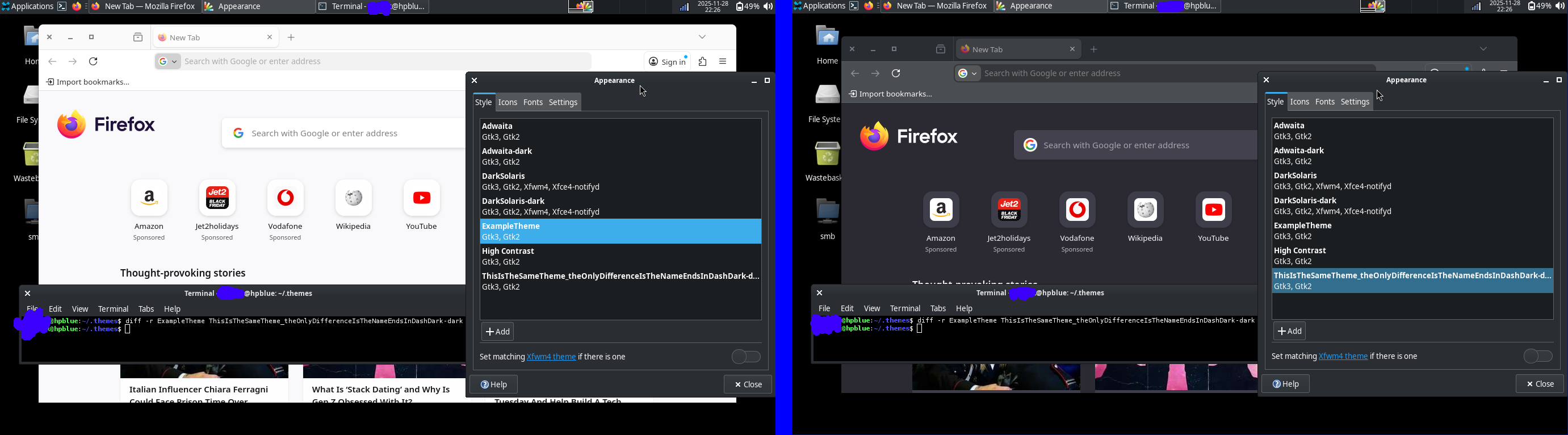Switch to Settings tab in right Appearance dialog

[1356, 102]
